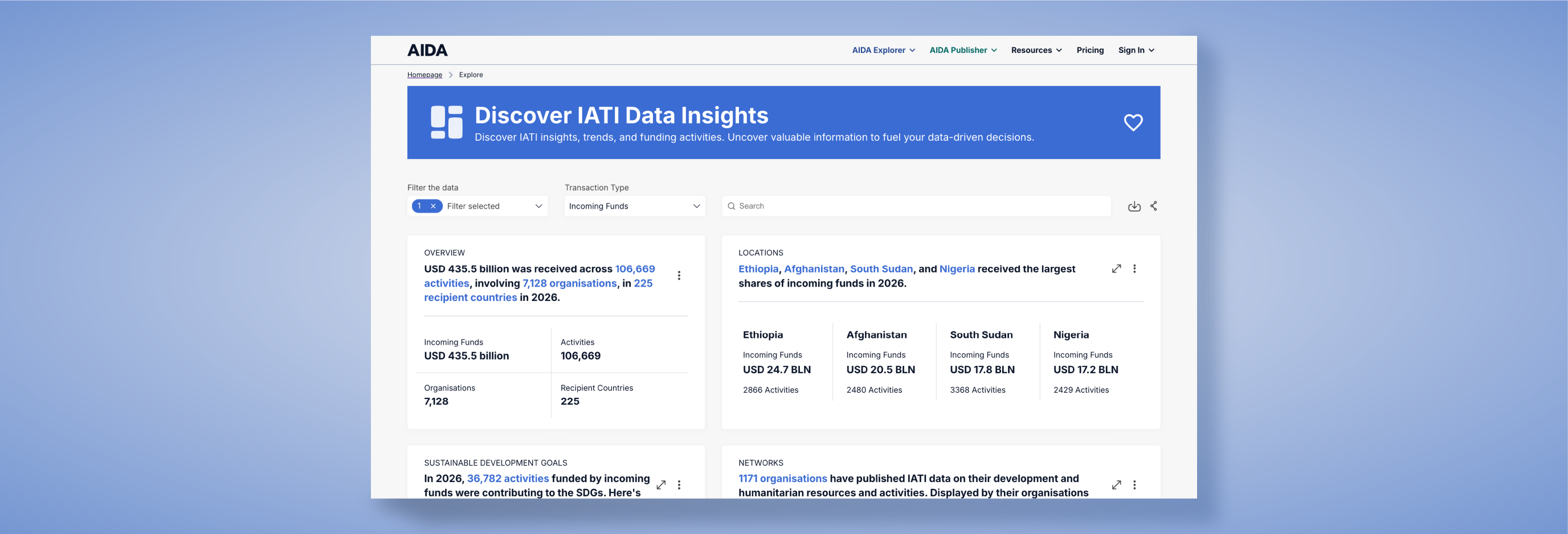Open the 7,128 organisations link

pyautogui.click(x=569, y=283)
